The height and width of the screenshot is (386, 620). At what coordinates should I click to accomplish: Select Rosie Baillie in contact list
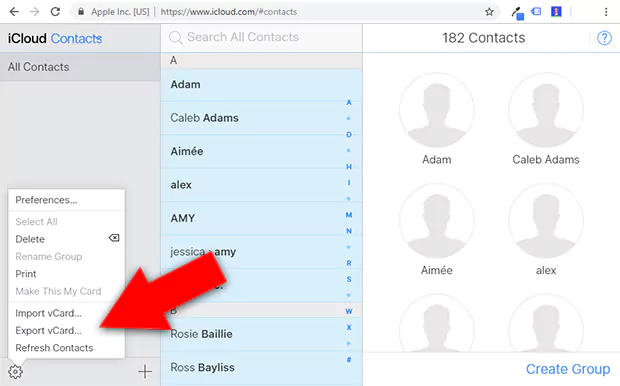point(253,334)
